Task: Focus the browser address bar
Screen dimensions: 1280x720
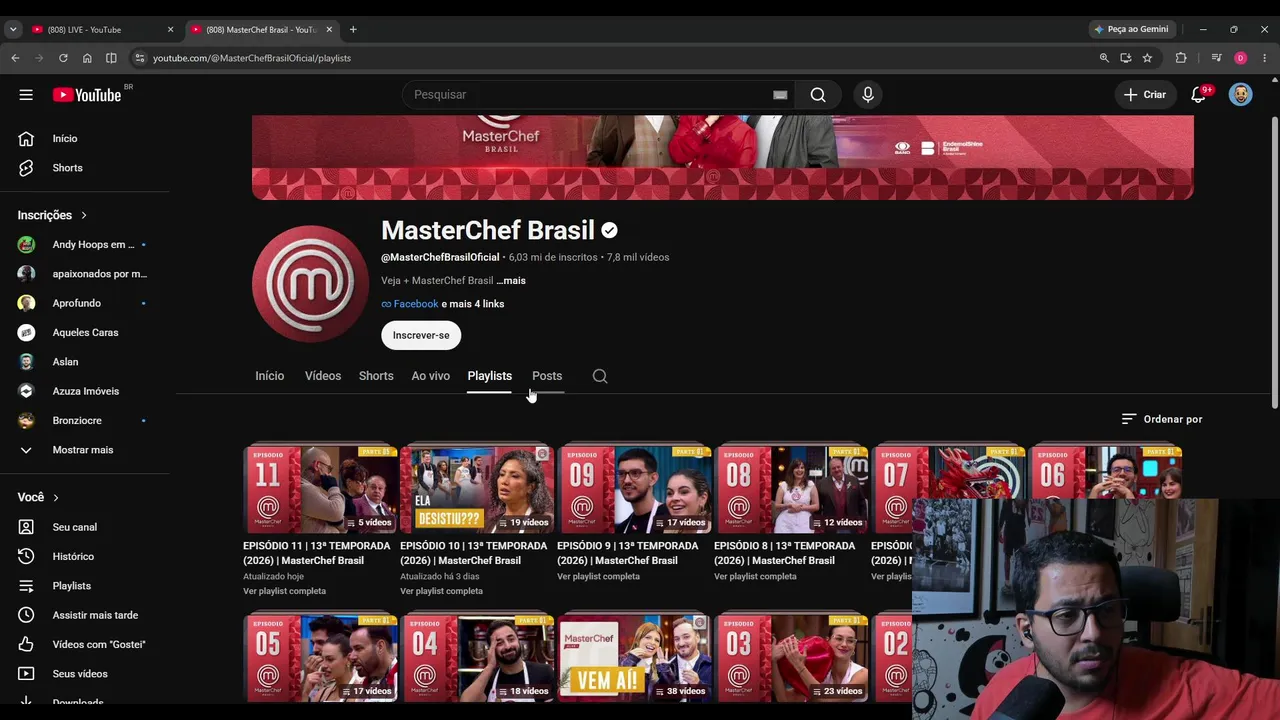Action: click(x=620, y=58)
